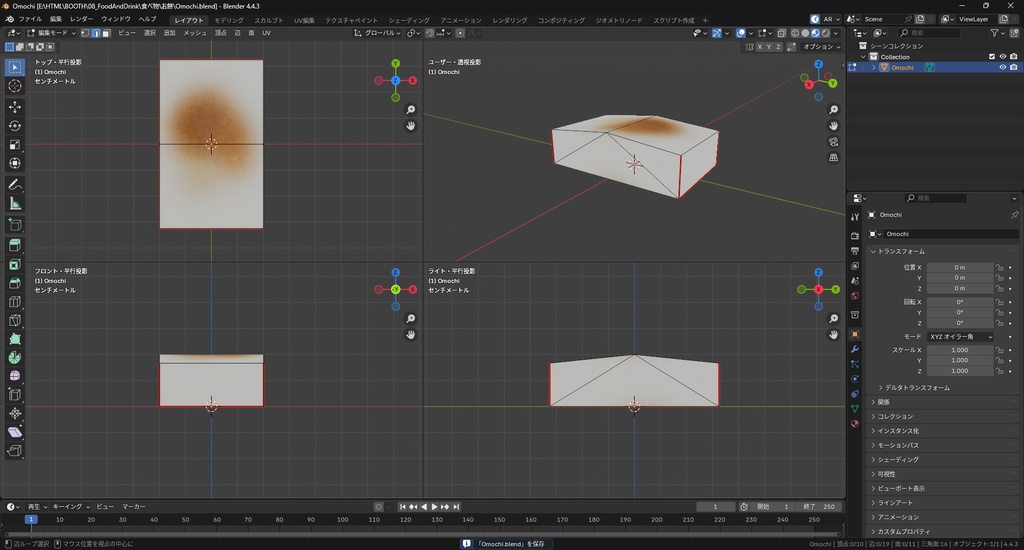Click the 位置 X value field
Image resolution: width=1024 pixels, height=550 pixels.
(x=959, y=267)
